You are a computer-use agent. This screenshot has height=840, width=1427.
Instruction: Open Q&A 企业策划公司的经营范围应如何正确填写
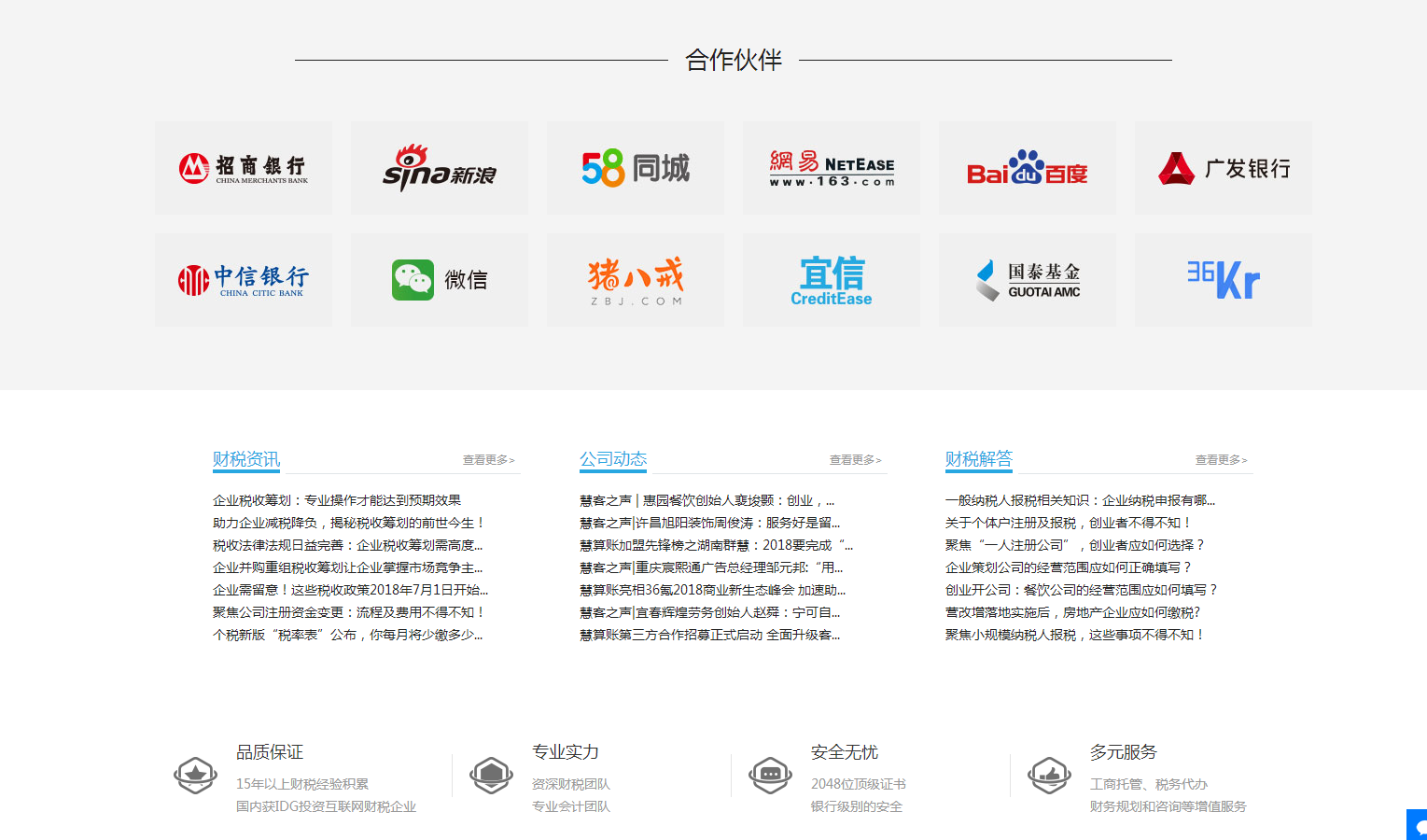coord(1070,567)
